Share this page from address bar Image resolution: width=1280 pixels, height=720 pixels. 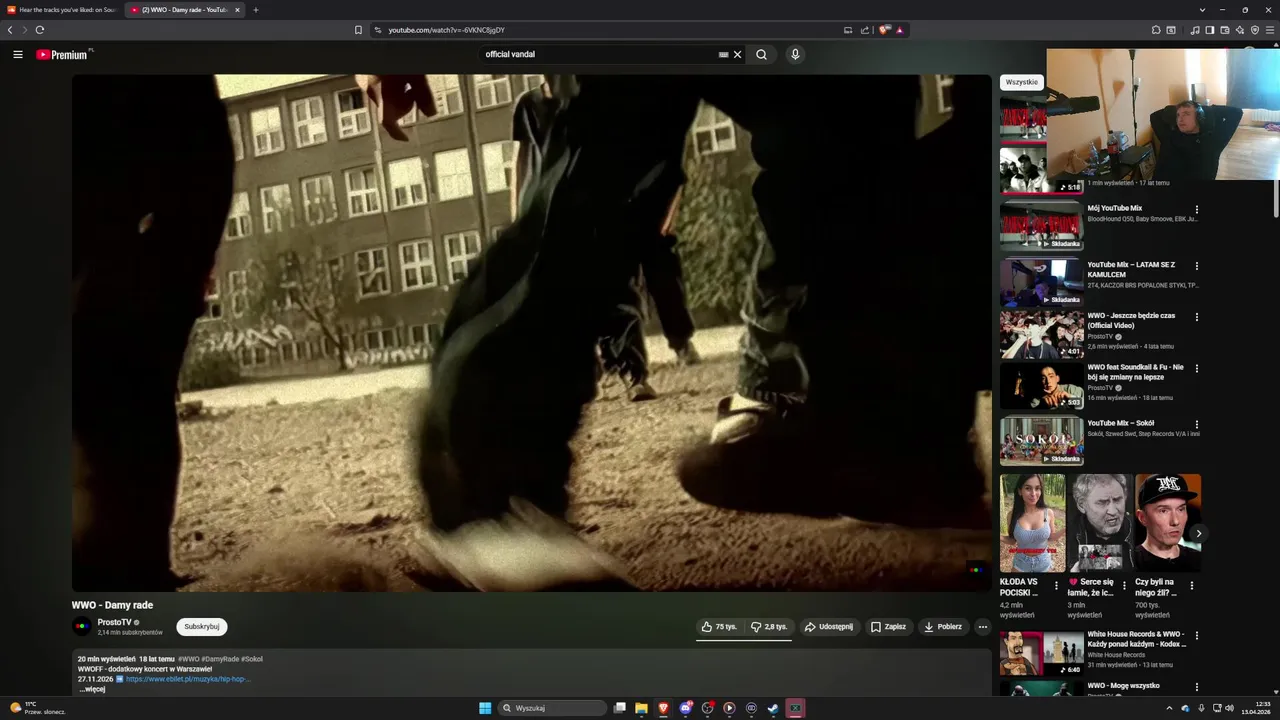(x=865, y=30)
